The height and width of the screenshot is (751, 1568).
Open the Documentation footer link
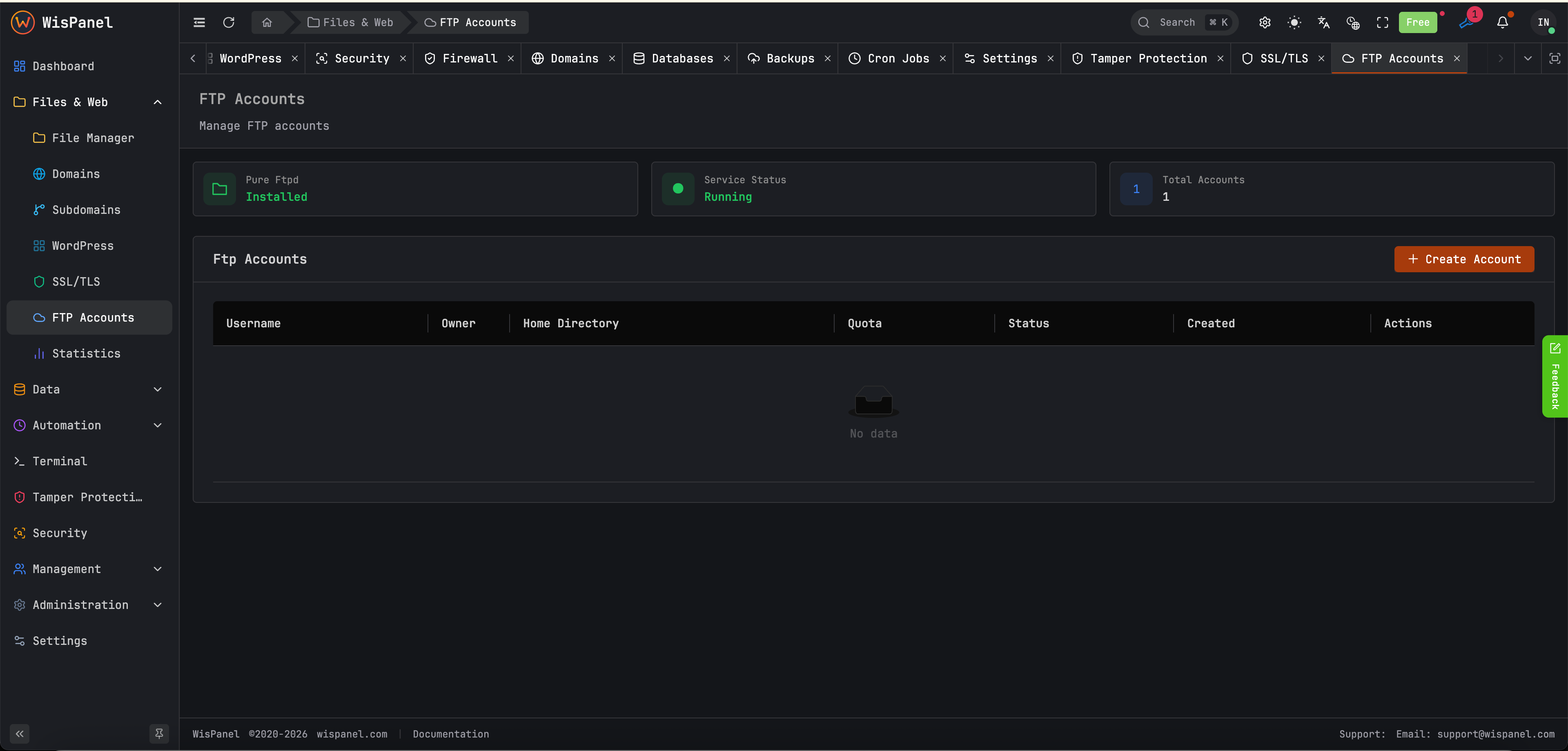pyautogui.click(x=451, y=734)
